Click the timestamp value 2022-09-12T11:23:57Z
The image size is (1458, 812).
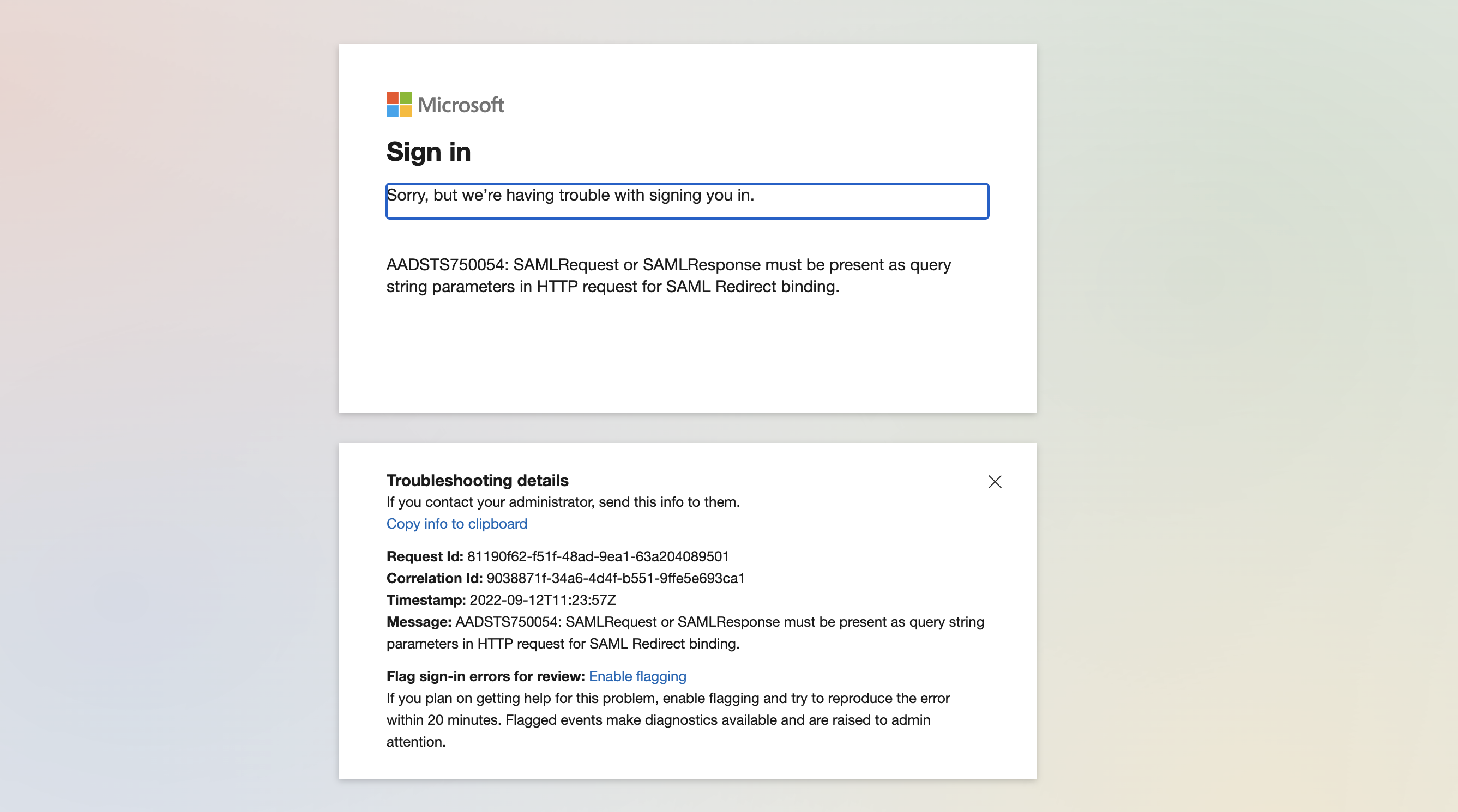tap(542, 600)
